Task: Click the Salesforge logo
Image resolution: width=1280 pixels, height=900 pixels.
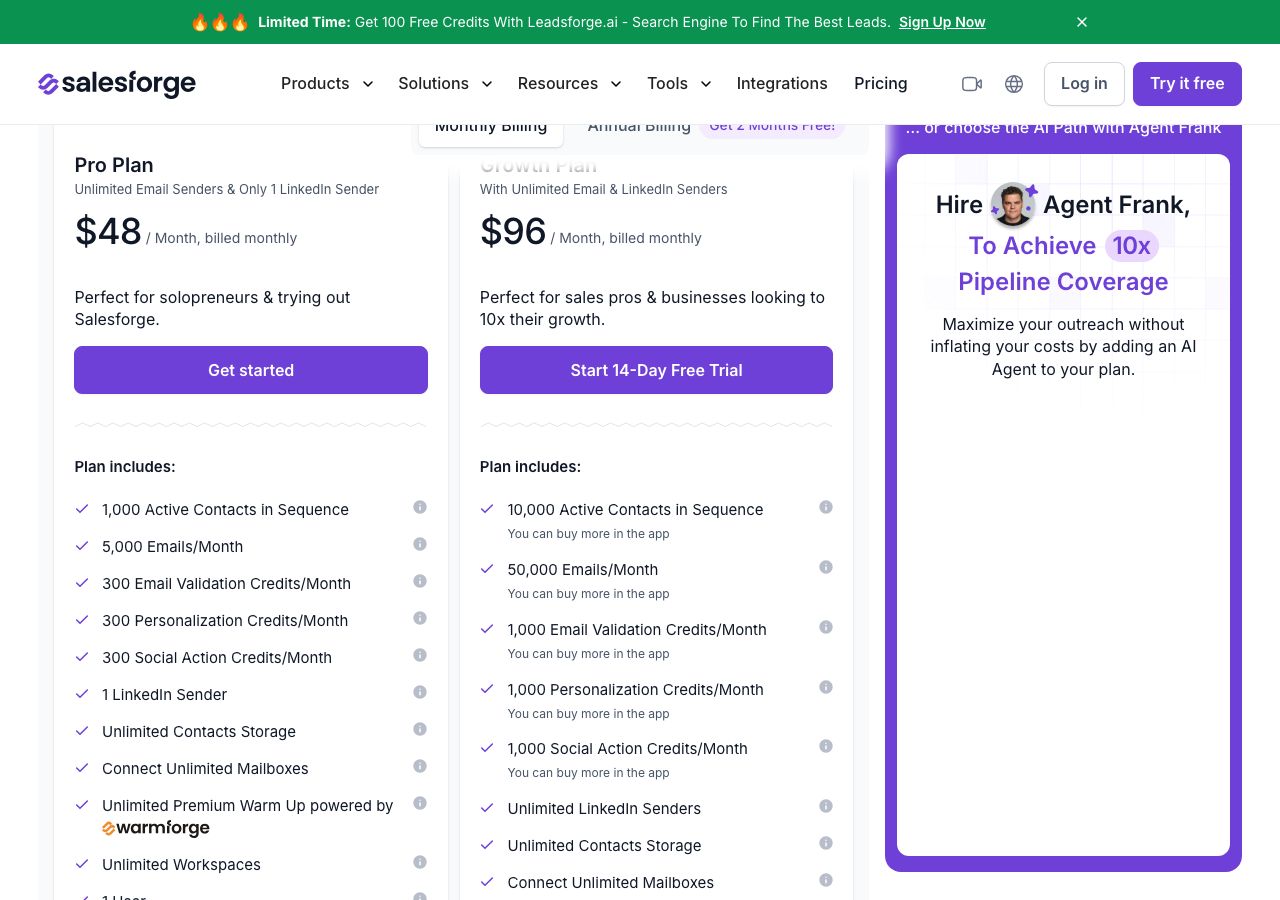Action: point(117,84)
